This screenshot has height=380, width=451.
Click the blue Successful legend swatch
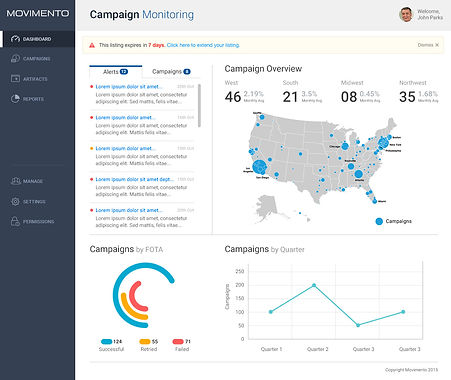point(106,342)
